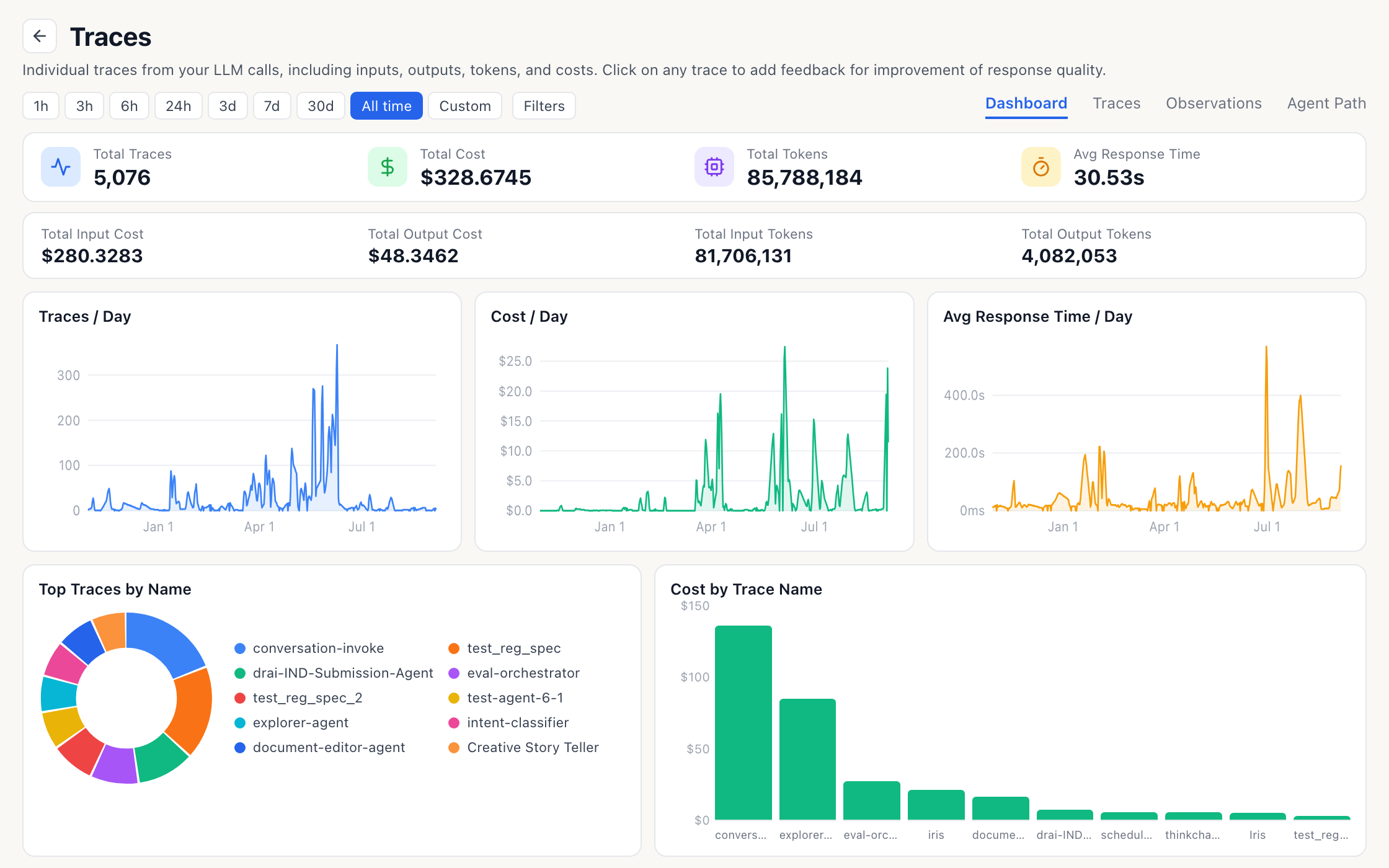Select the 7d time range
Viewport: 1389px width, 868px height.
(272, 106)
